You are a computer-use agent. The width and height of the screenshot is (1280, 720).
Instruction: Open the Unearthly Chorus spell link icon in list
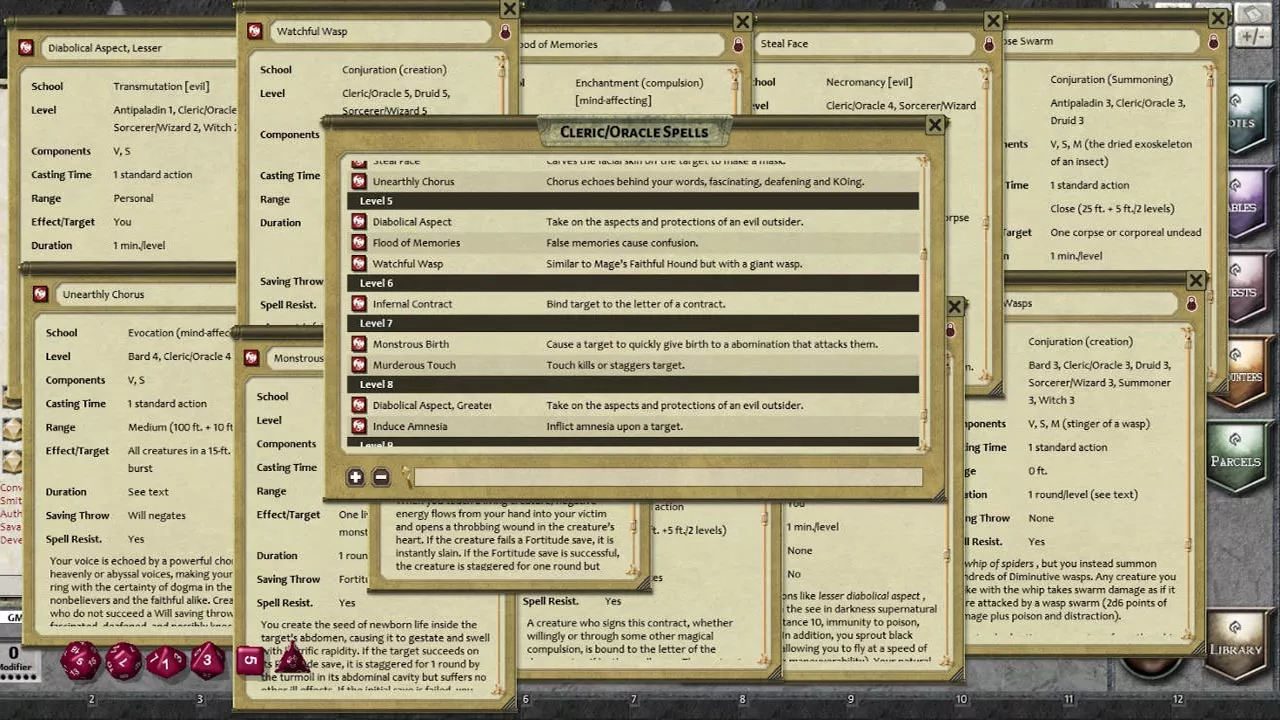click(x=359, y=182)
